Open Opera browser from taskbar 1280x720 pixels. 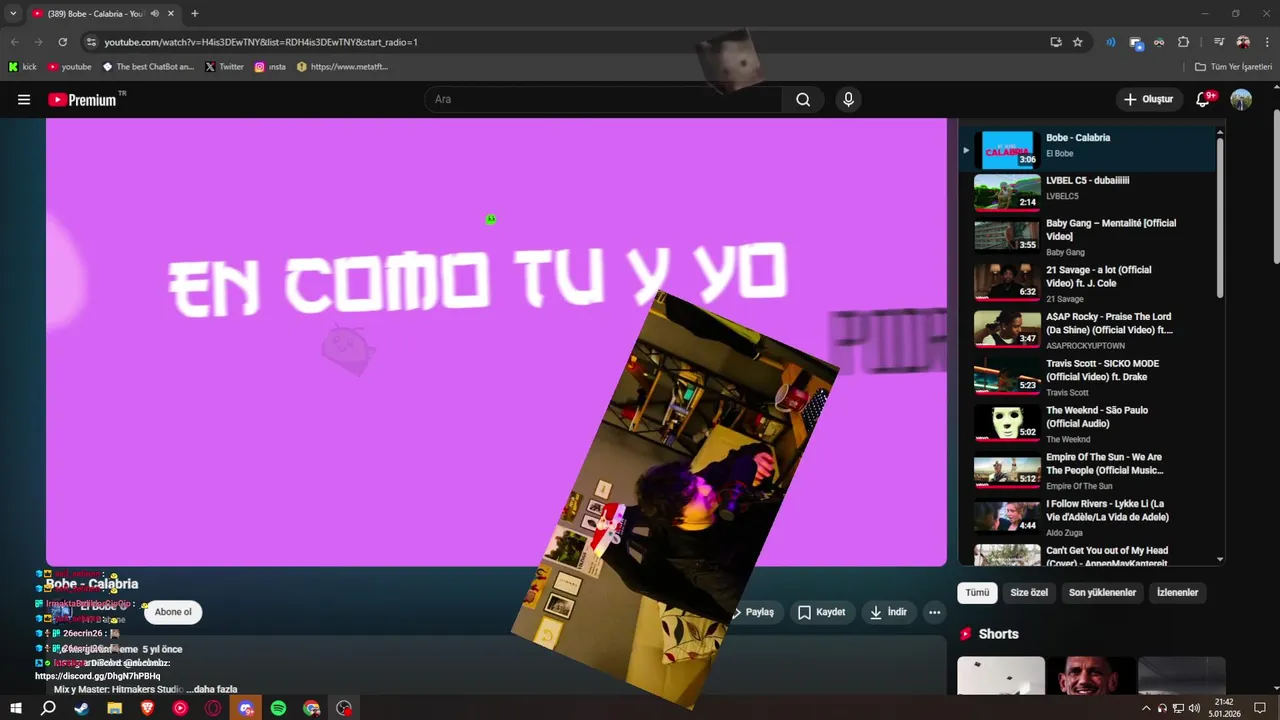click(213, 708)
